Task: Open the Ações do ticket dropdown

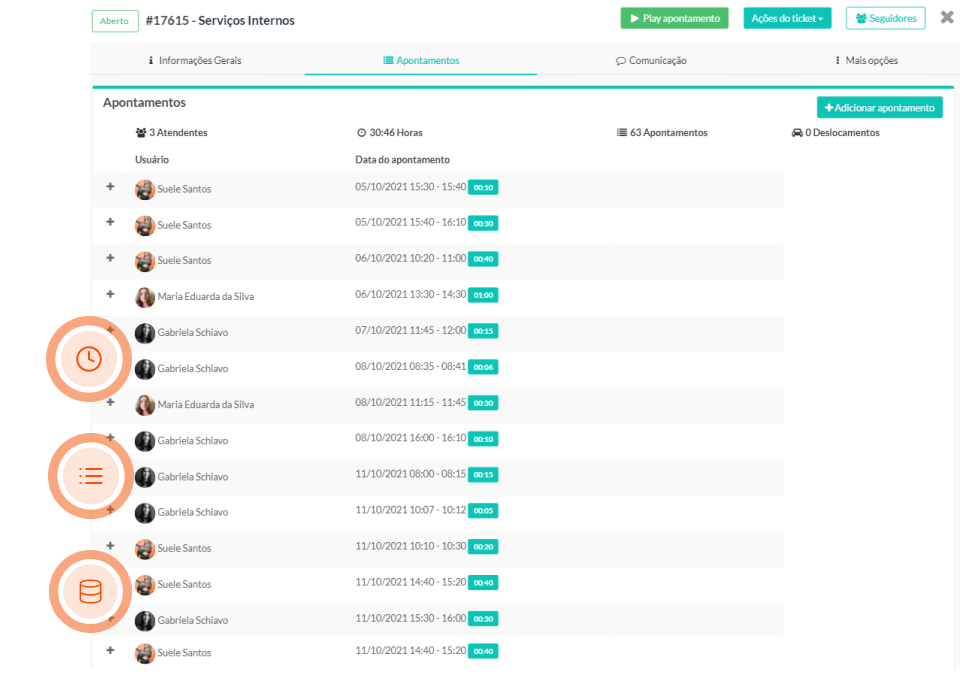Action: [x=787, y=18]
